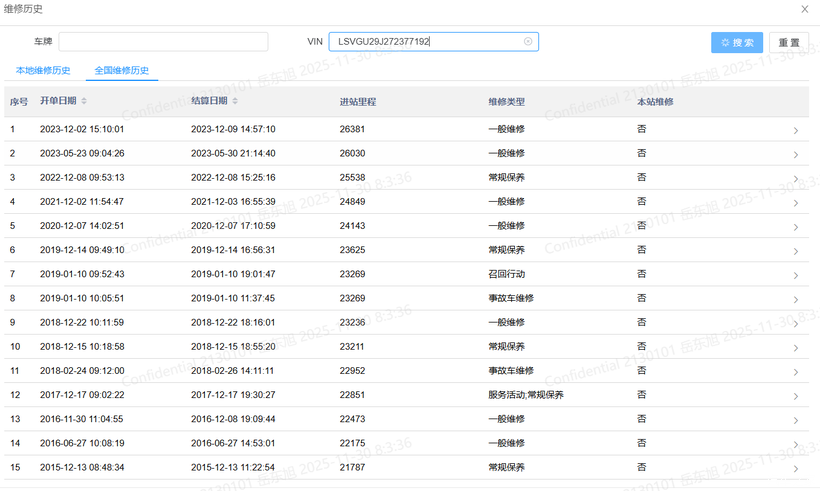Sort by 结算日期 column sort arrows
The height and width of the screenshot is (491, 820).
click(x=235, y=101)
